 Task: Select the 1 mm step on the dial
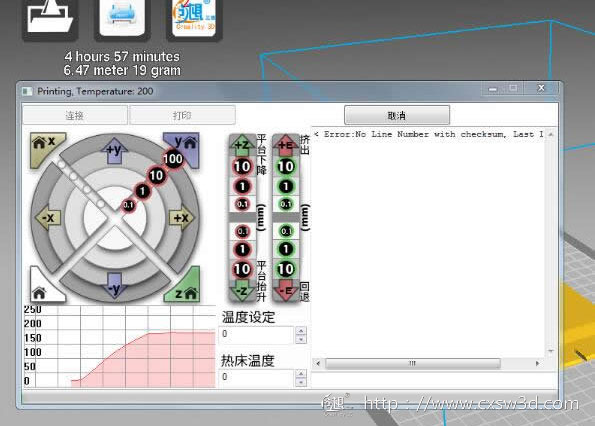coord(142,191)
